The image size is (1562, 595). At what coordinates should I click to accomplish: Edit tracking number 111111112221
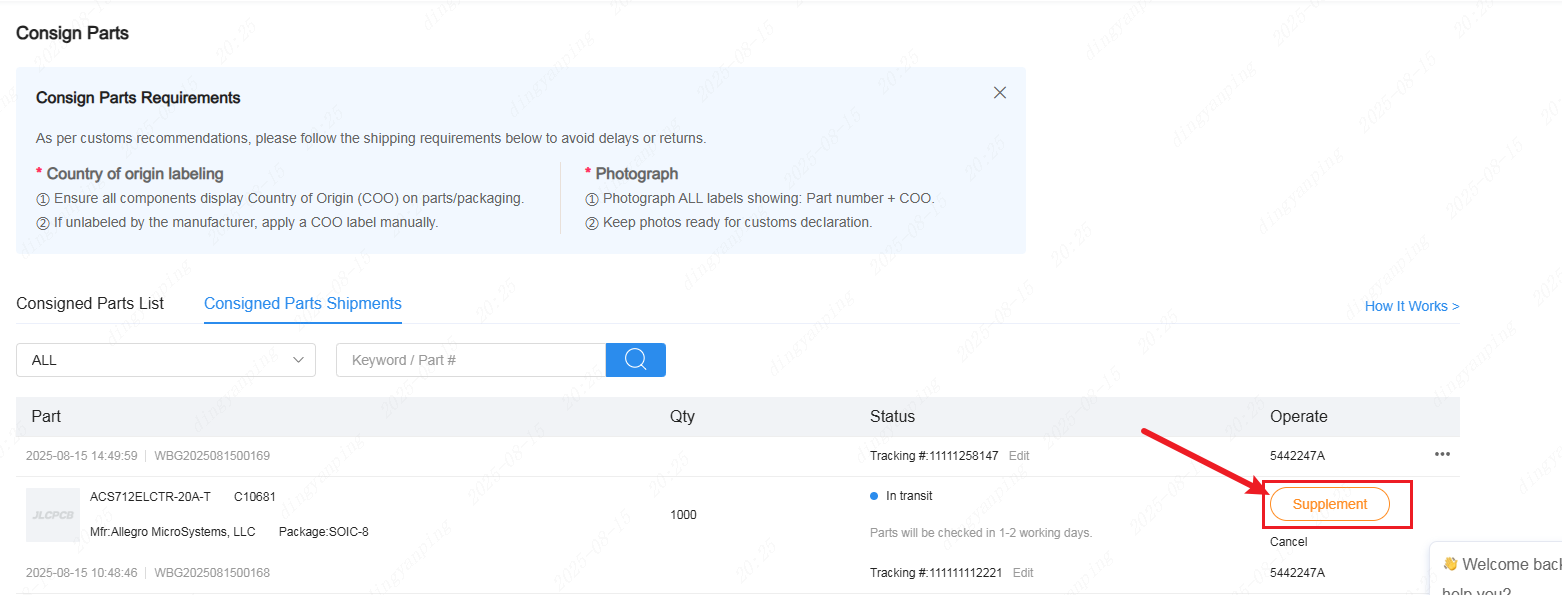point(1023,573)
